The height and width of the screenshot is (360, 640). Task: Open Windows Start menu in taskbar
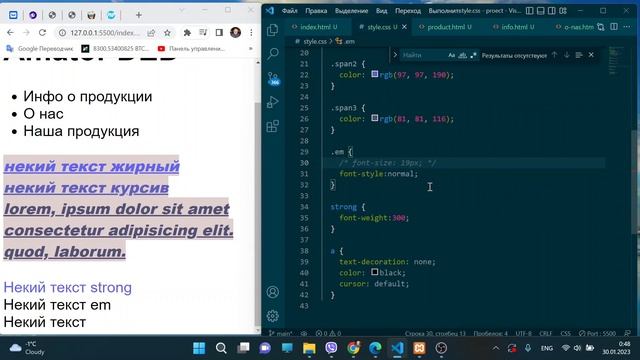click(199, 348)
